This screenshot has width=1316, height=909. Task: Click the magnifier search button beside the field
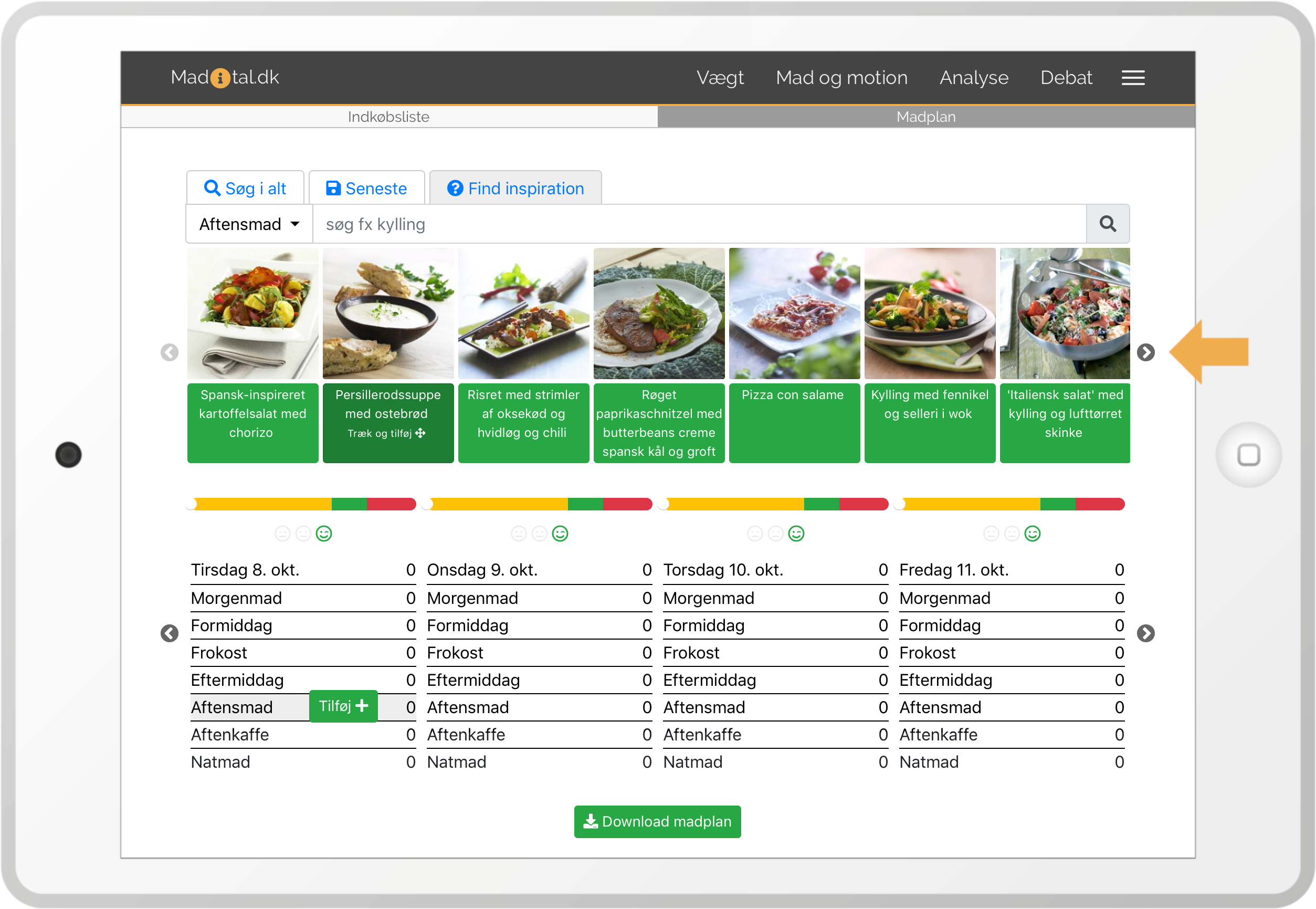1108,224
